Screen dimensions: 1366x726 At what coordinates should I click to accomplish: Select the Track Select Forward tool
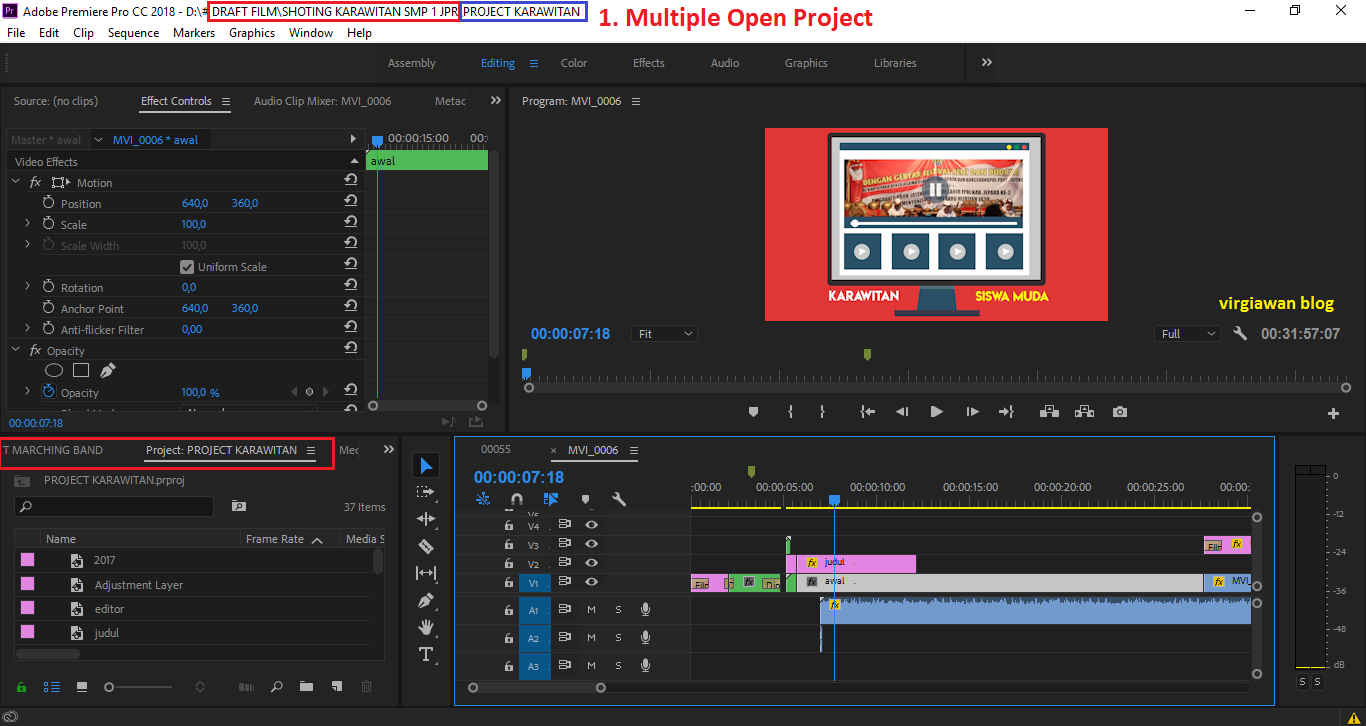point(426,492)
